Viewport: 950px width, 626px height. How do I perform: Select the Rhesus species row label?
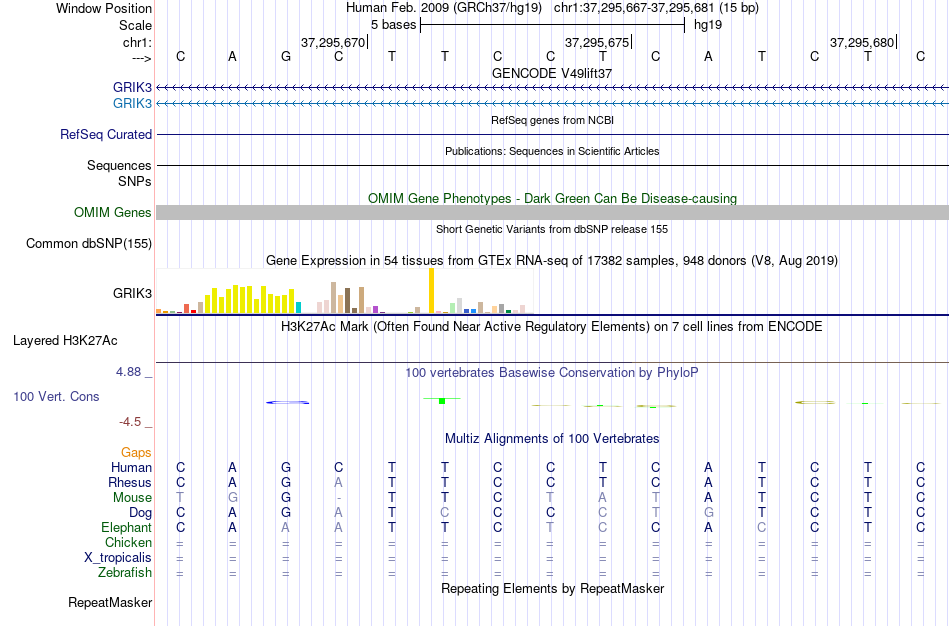point(129,482)
